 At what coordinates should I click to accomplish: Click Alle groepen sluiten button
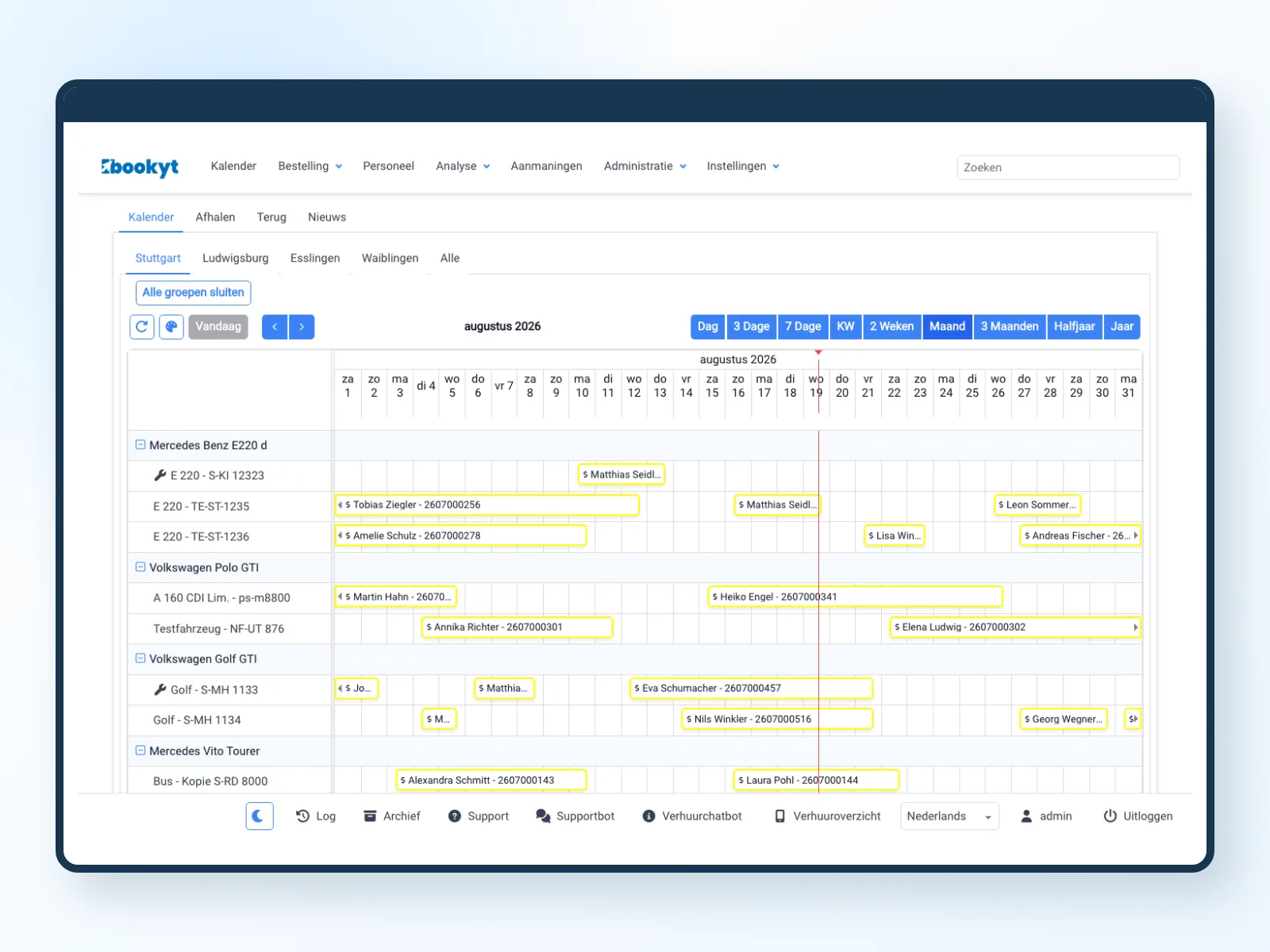coord(194,293)
